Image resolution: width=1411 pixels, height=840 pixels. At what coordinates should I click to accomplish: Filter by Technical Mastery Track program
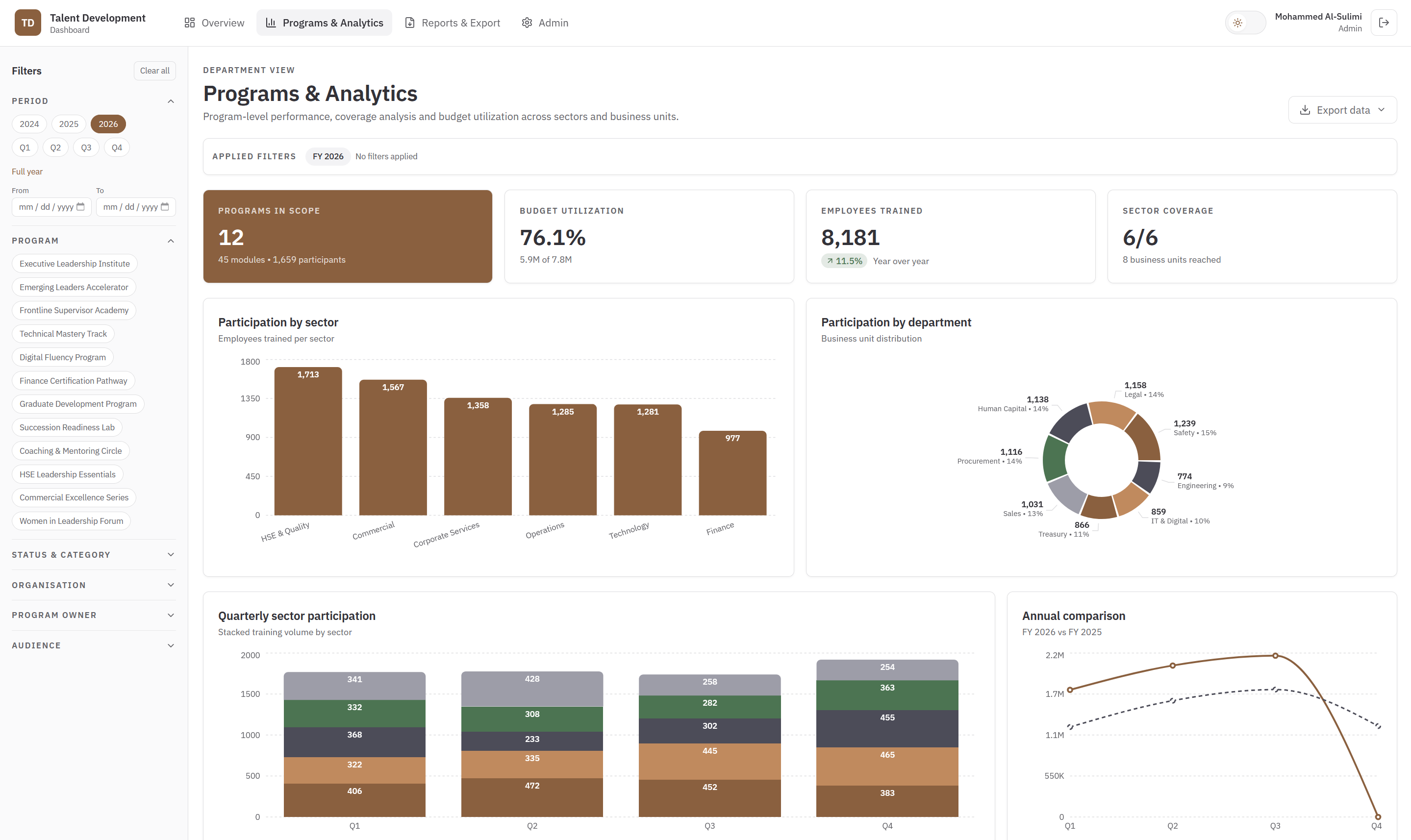[63, 334]
